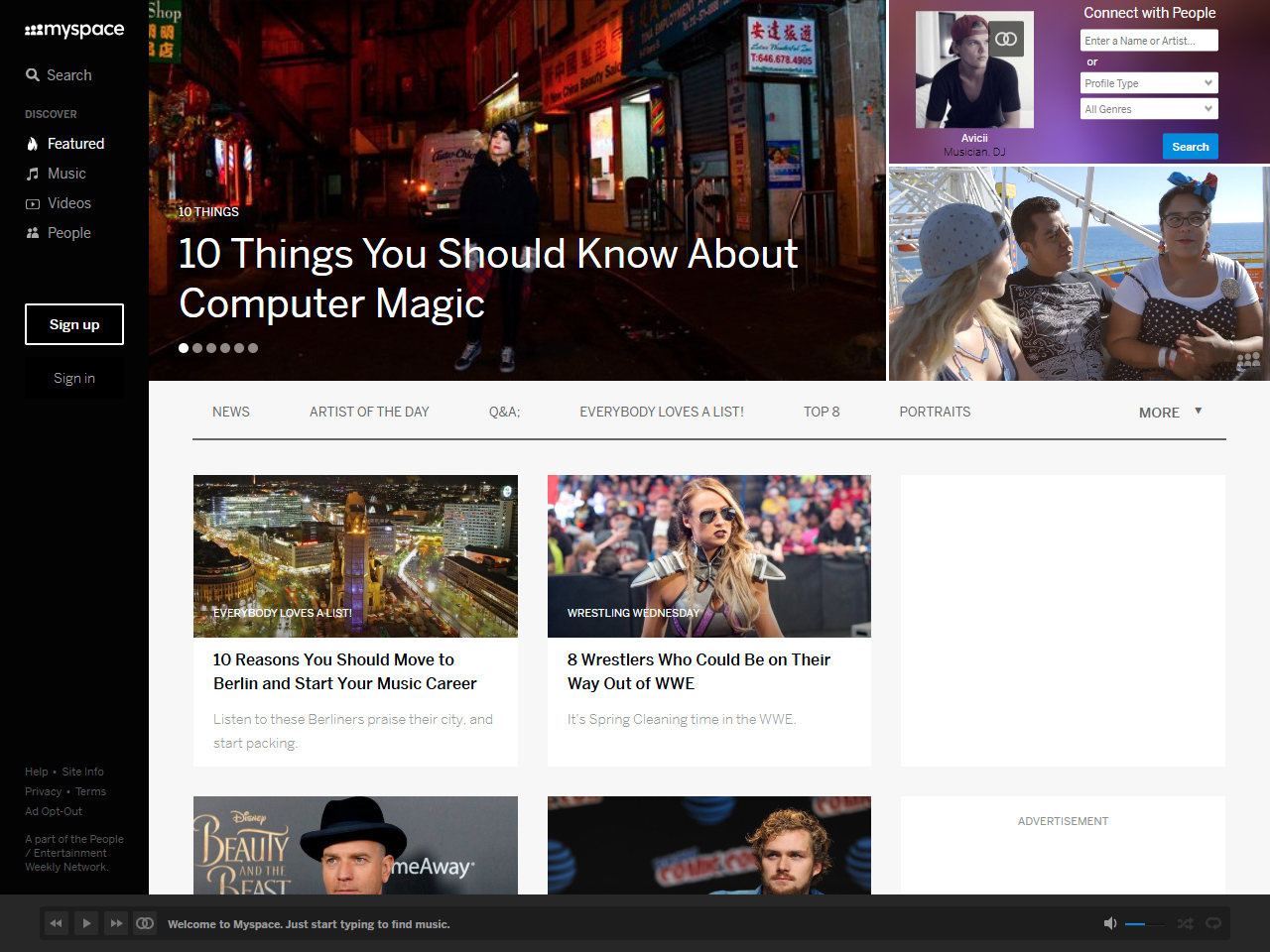
Task: Open the wrestler article thumbnail
Action: pyautogui.click(x=709, y=556)
